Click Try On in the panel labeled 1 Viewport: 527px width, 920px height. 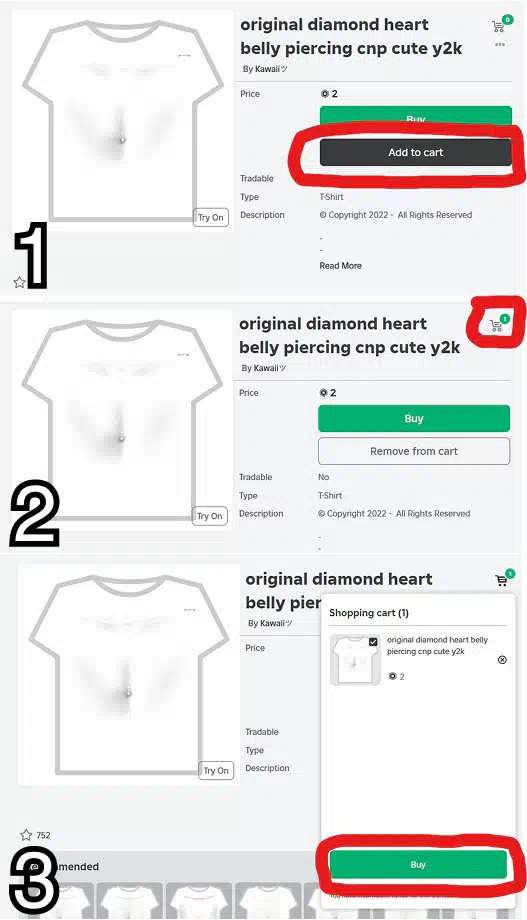coord(210,218)
